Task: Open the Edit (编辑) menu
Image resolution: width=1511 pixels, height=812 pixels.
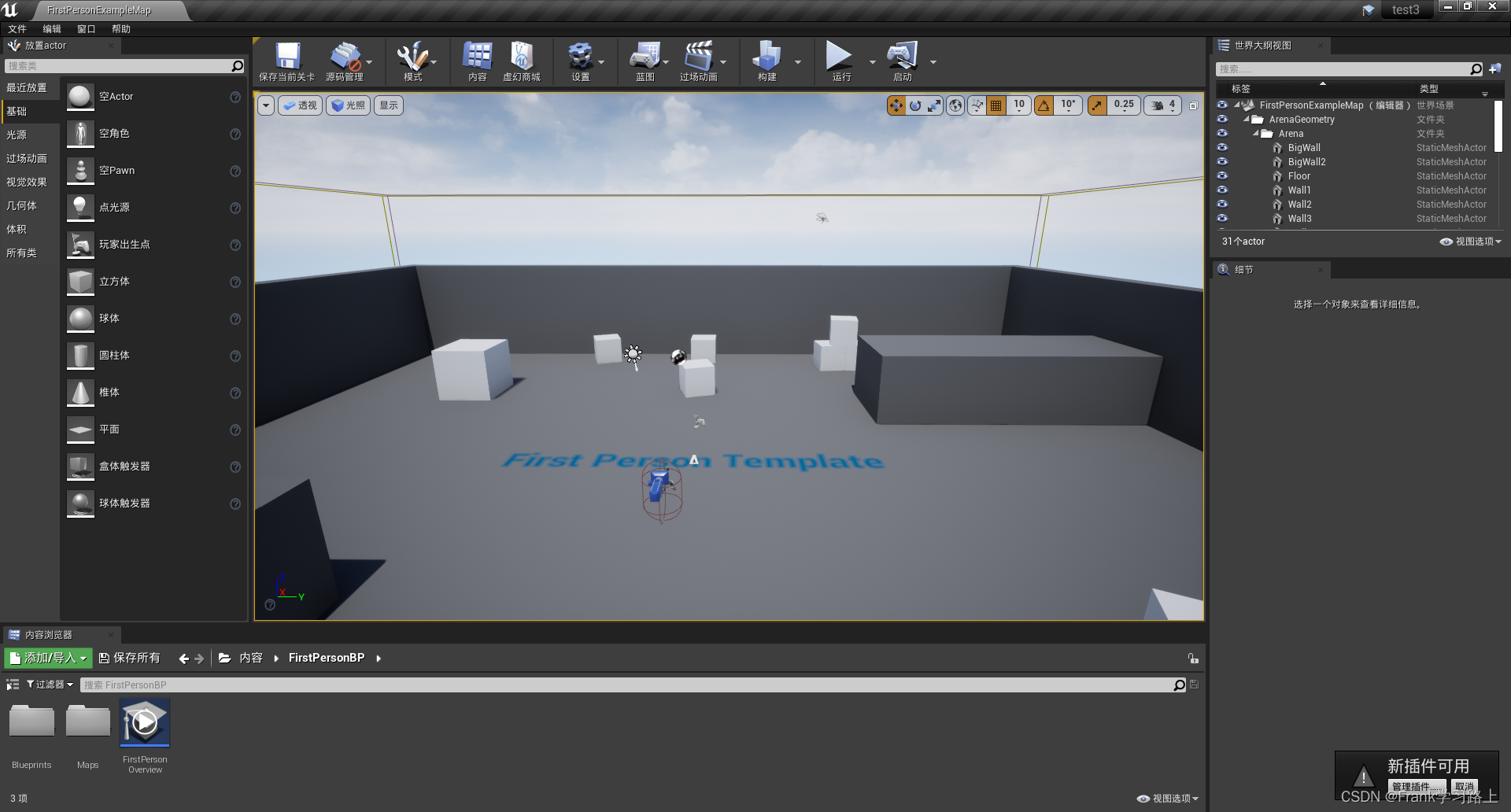Action: 52,29
